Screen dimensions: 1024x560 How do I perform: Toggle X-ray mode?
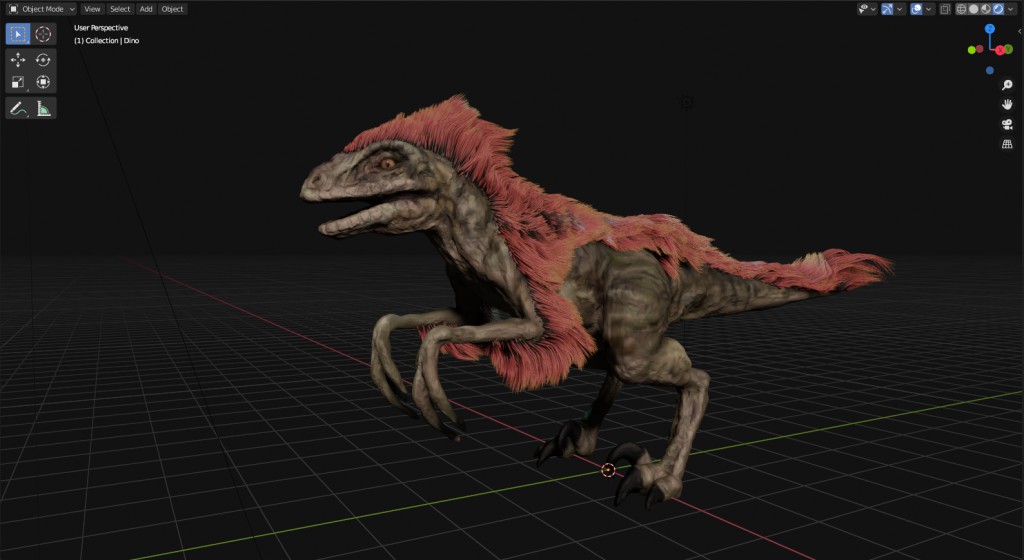945,9
